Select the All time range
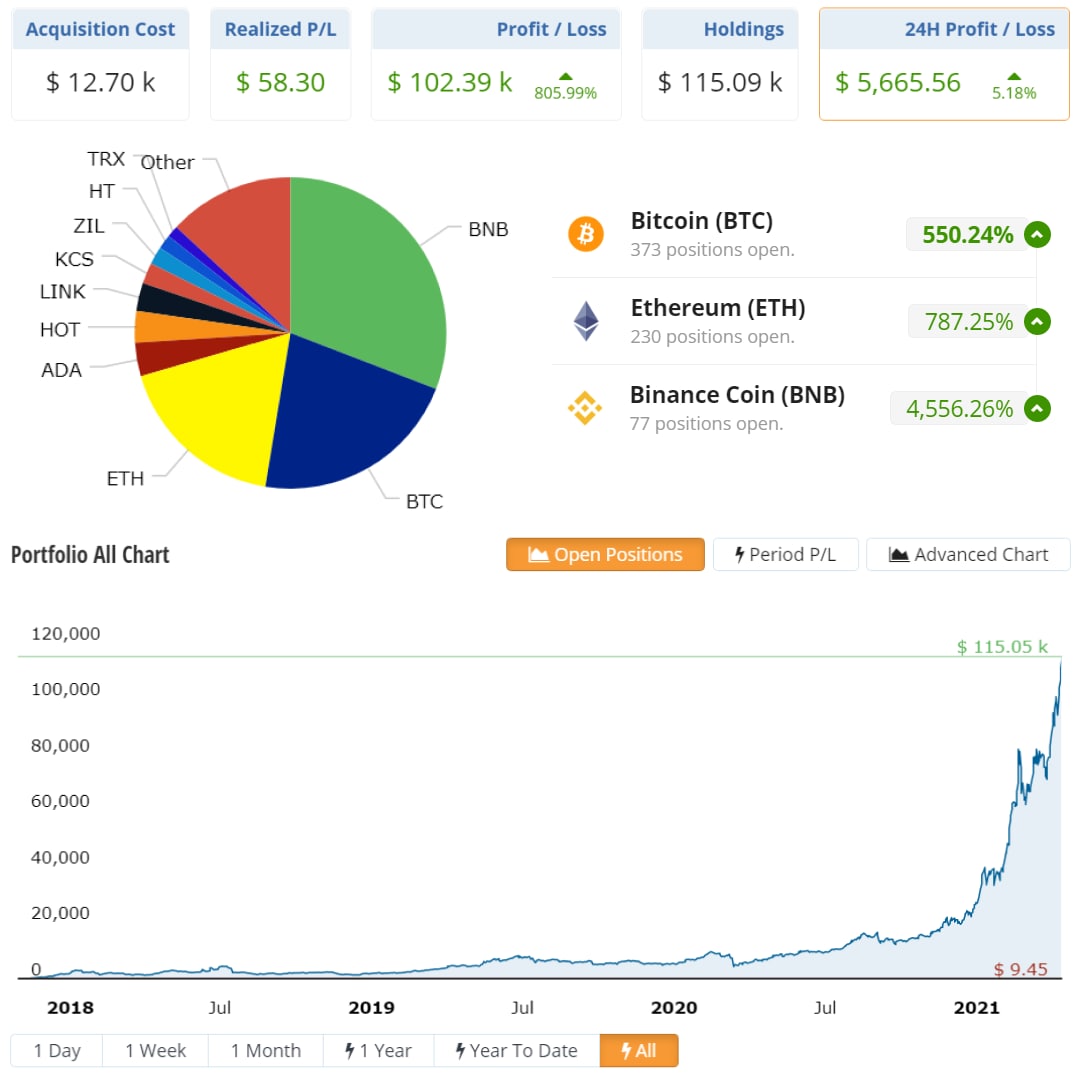The height and width of the screenshot is (1080, 1080). tap(639, 1051)
